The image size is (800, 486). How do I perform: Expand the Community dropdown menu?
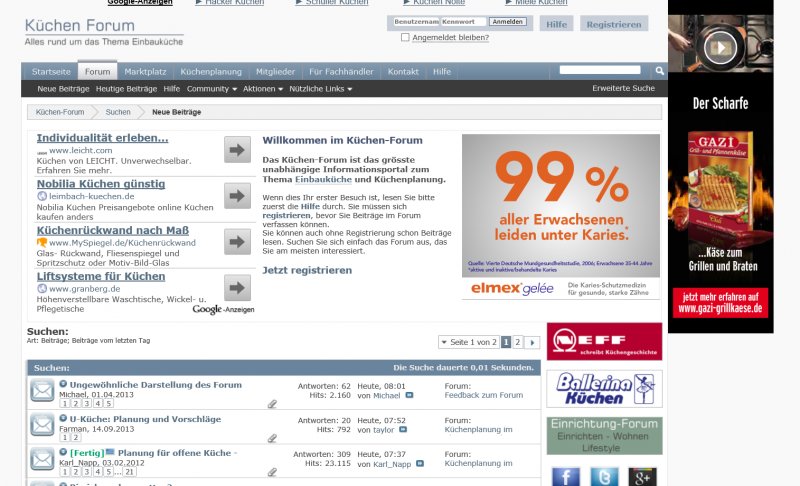(211, 89)
